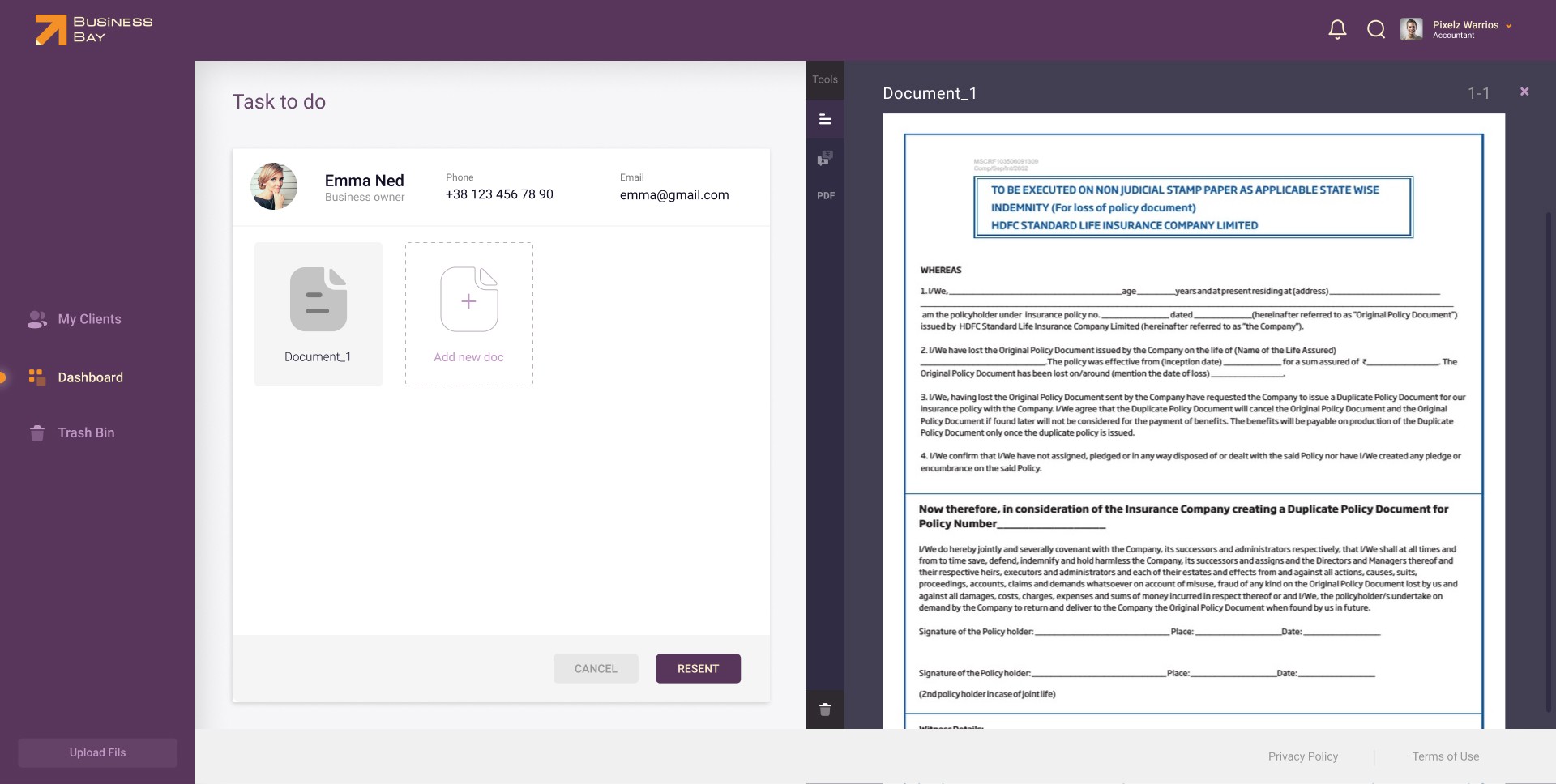Viewport: 1556px width, 784px height.
Task: Click the Tools label in viewer sidebar
Action: 825,79
